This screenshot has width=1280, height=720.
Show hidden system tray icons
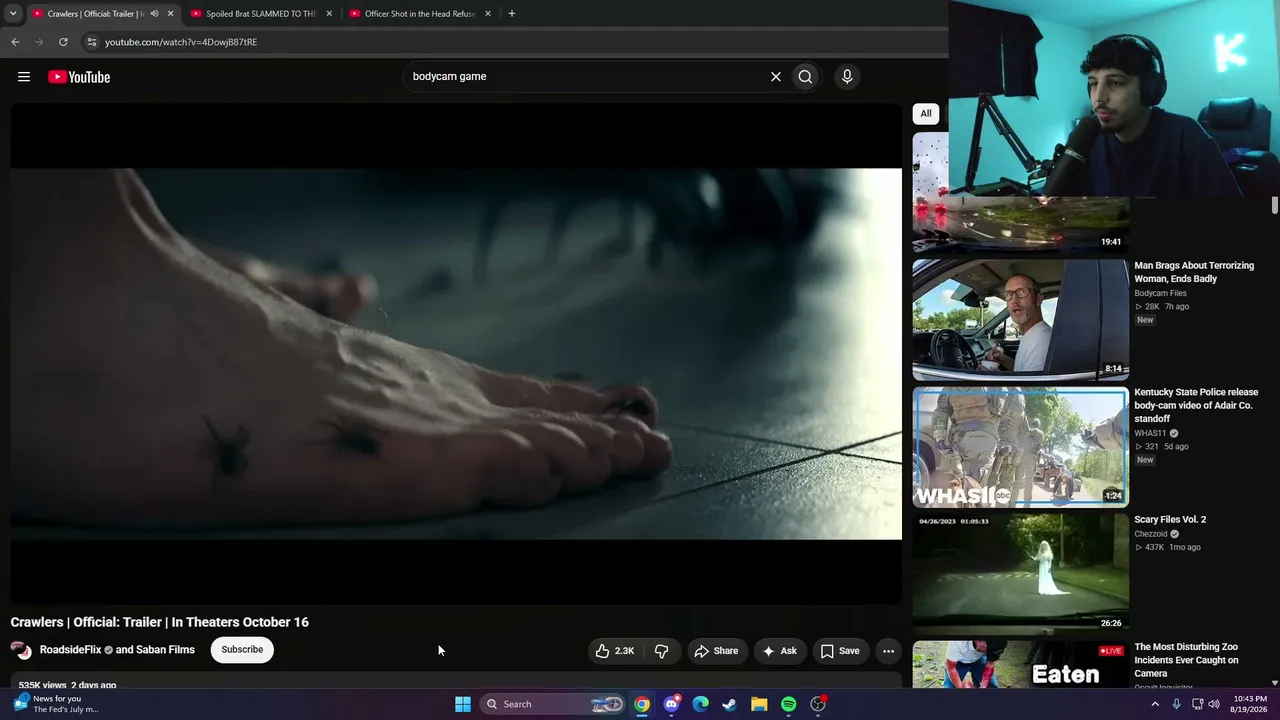1155,704
